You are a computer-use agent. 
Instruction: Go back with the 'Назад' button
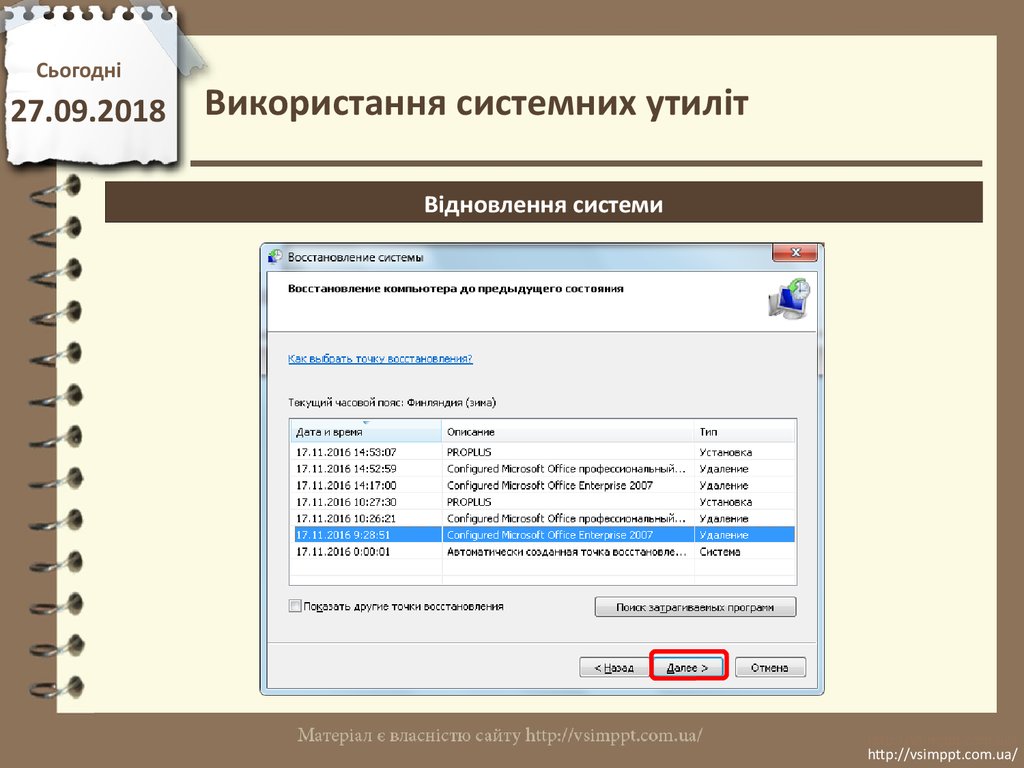click(613, 668)
